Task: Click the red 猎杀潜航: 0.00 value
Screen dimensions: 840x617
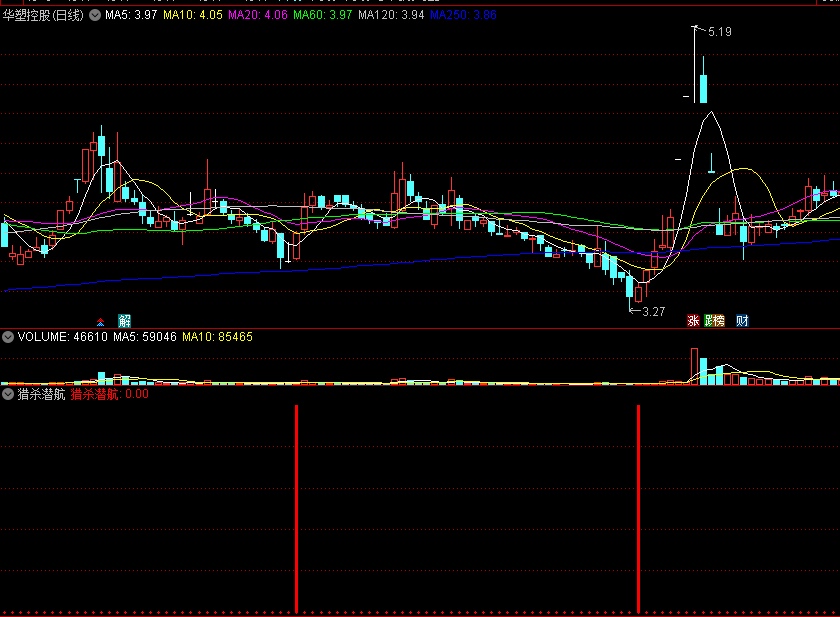Action: (110, 395)
